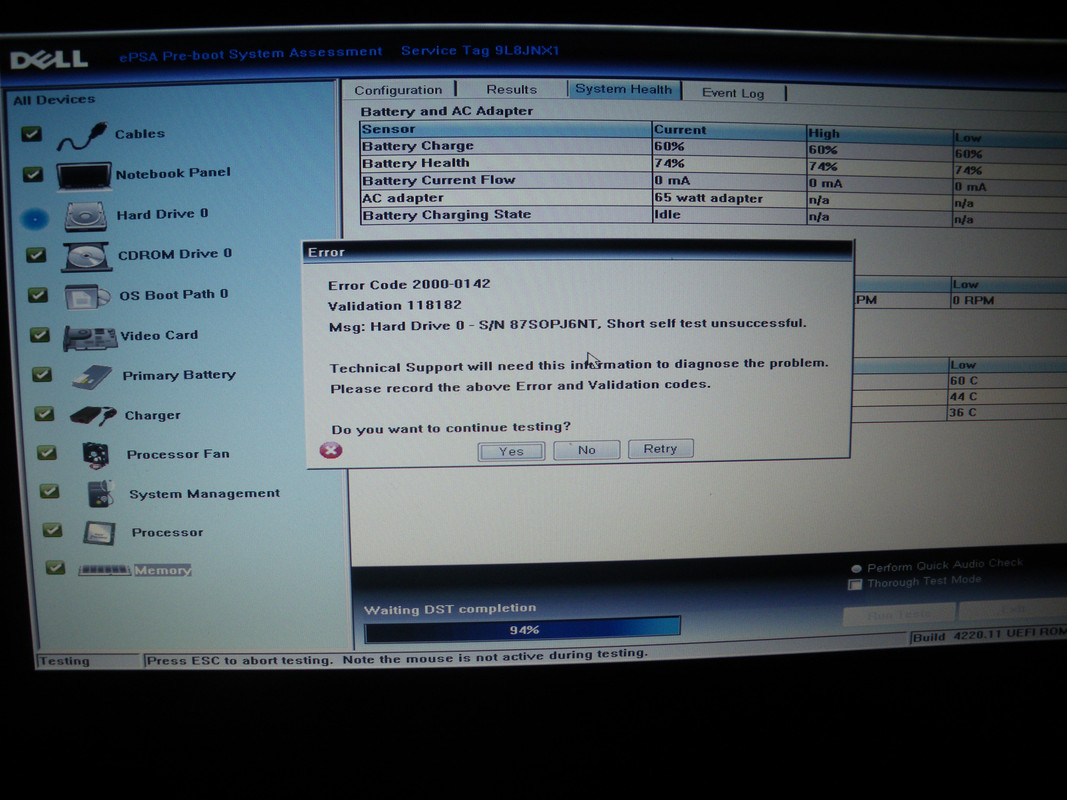The image size is (1067, 800).
Task: Open the Configuration tab
Action: click(398, 90)
